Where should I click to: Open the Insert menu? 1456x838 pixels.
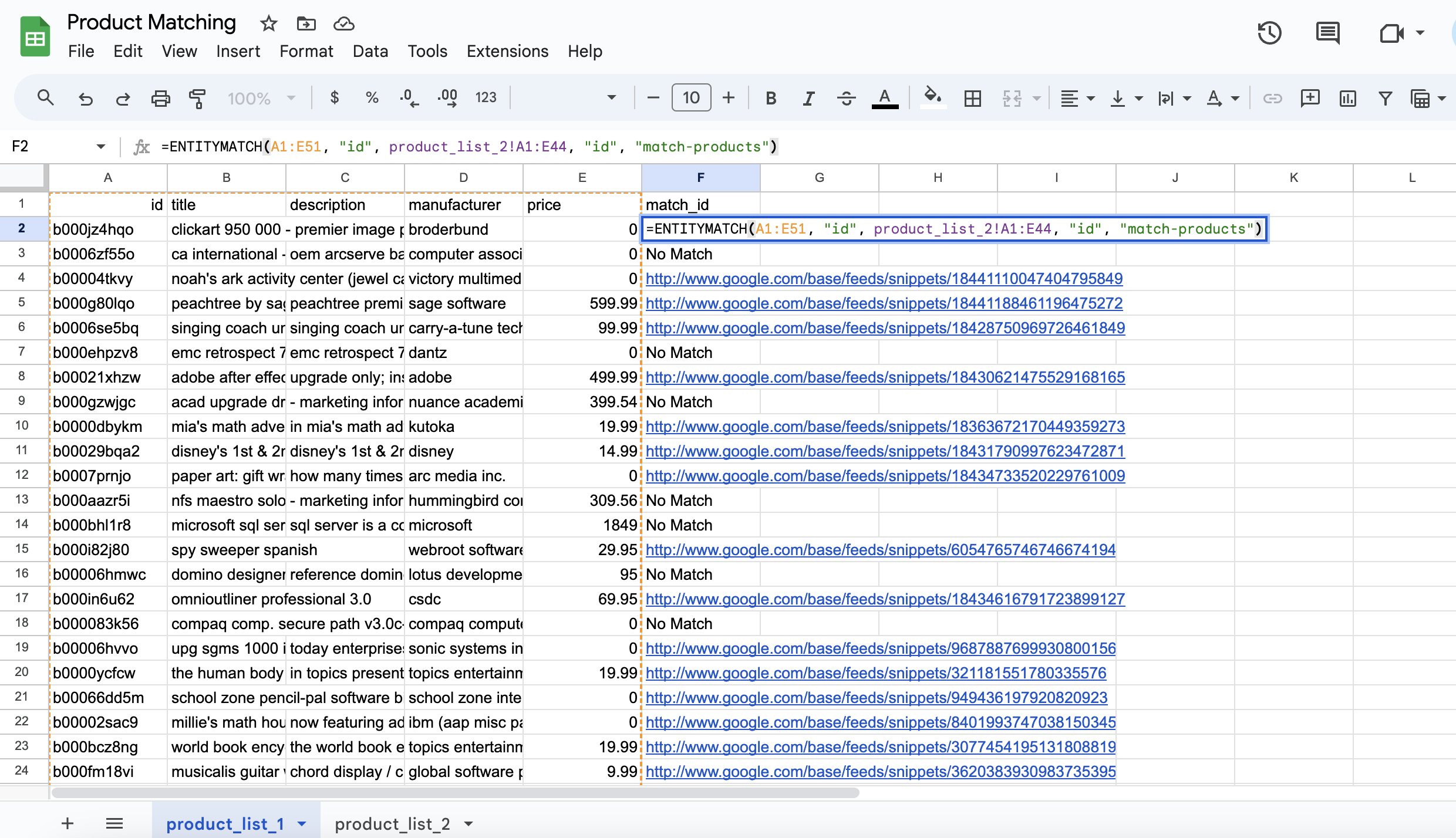pyautogui.click(x=238, y=52)
